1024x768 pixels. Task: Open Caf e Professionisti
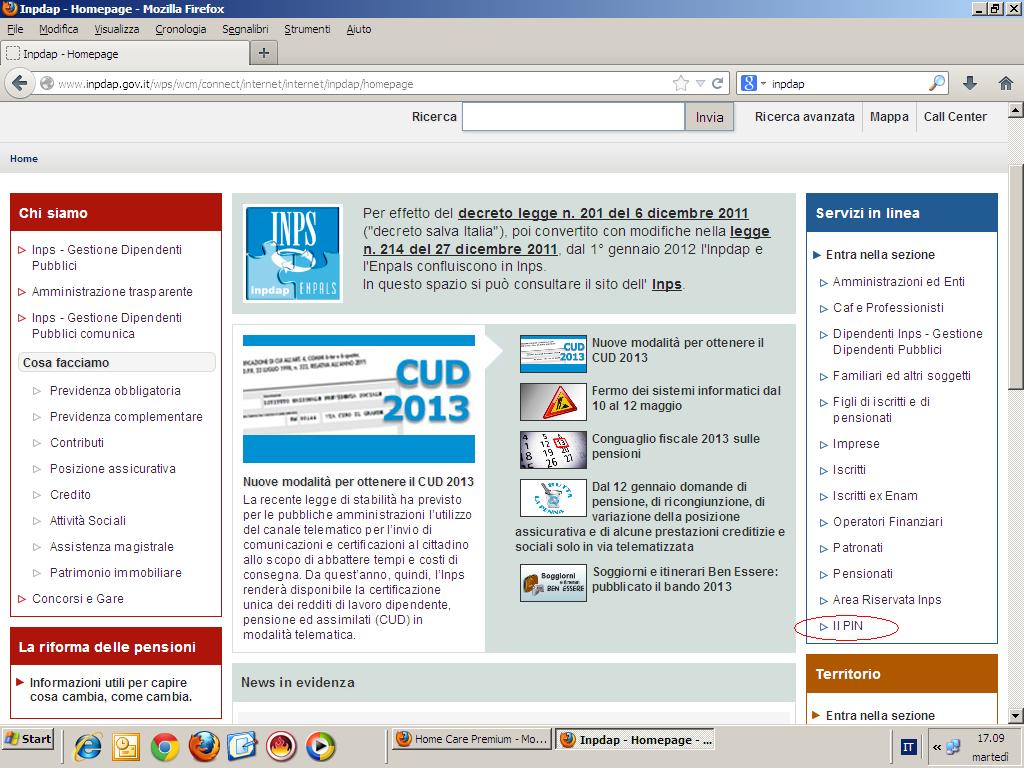coord(888,308)
